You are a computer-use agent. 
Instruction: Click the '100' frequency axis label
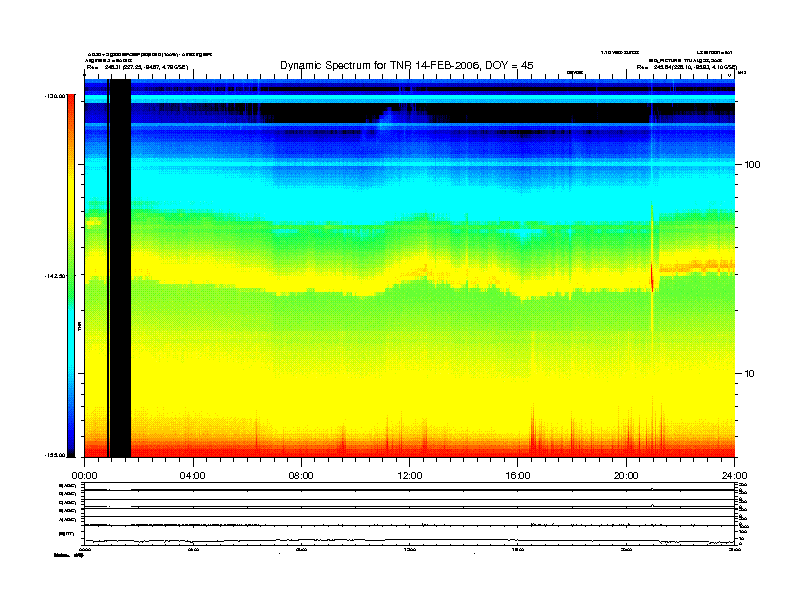pyautogui.click(x=752, y=165)
